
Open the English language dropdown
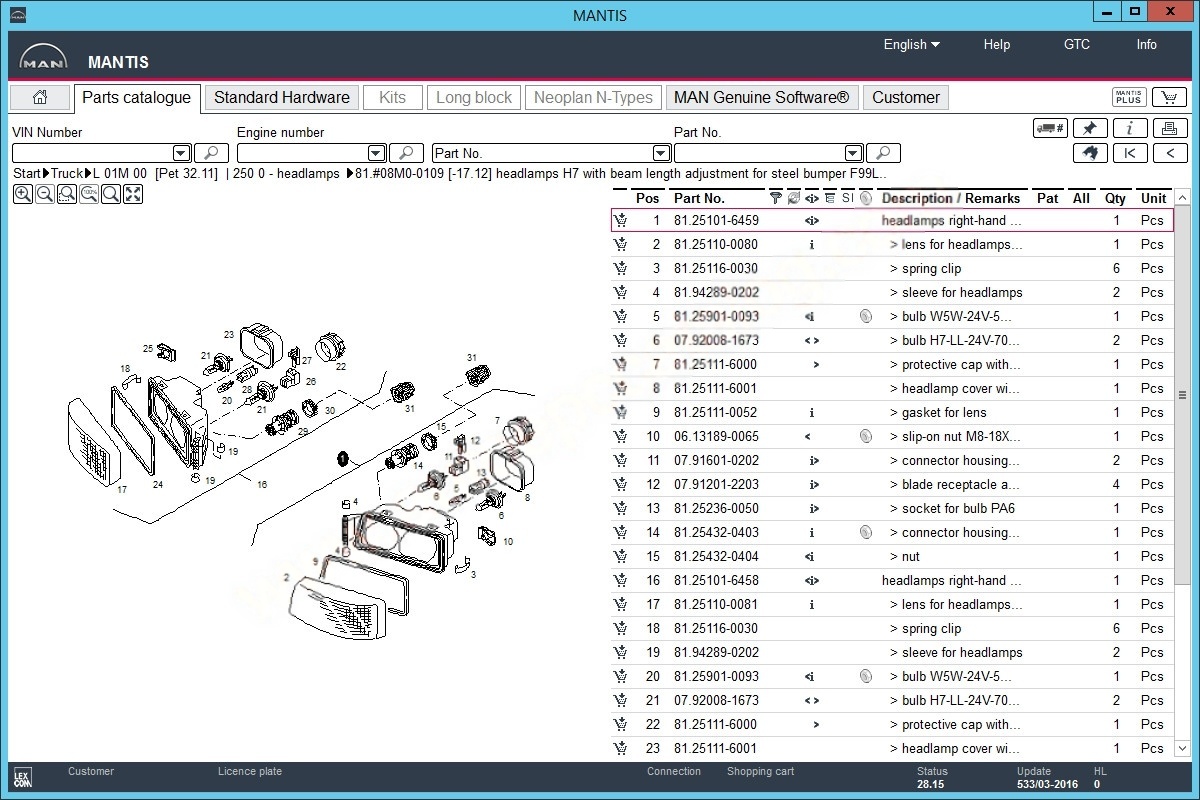tap(911, 44)
